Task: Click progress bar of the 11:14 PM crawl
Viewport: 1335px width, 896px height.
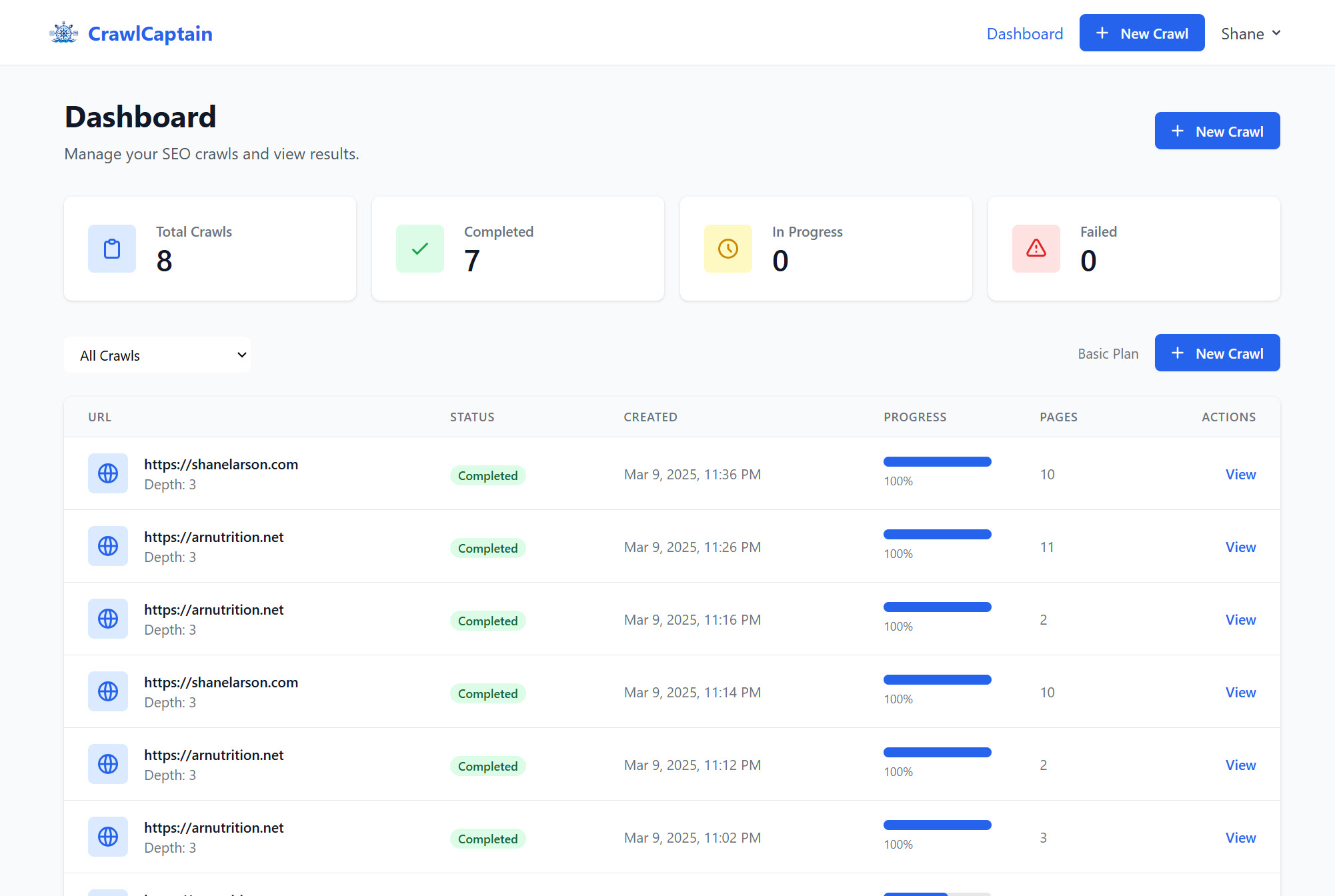Action: [938, 679]
